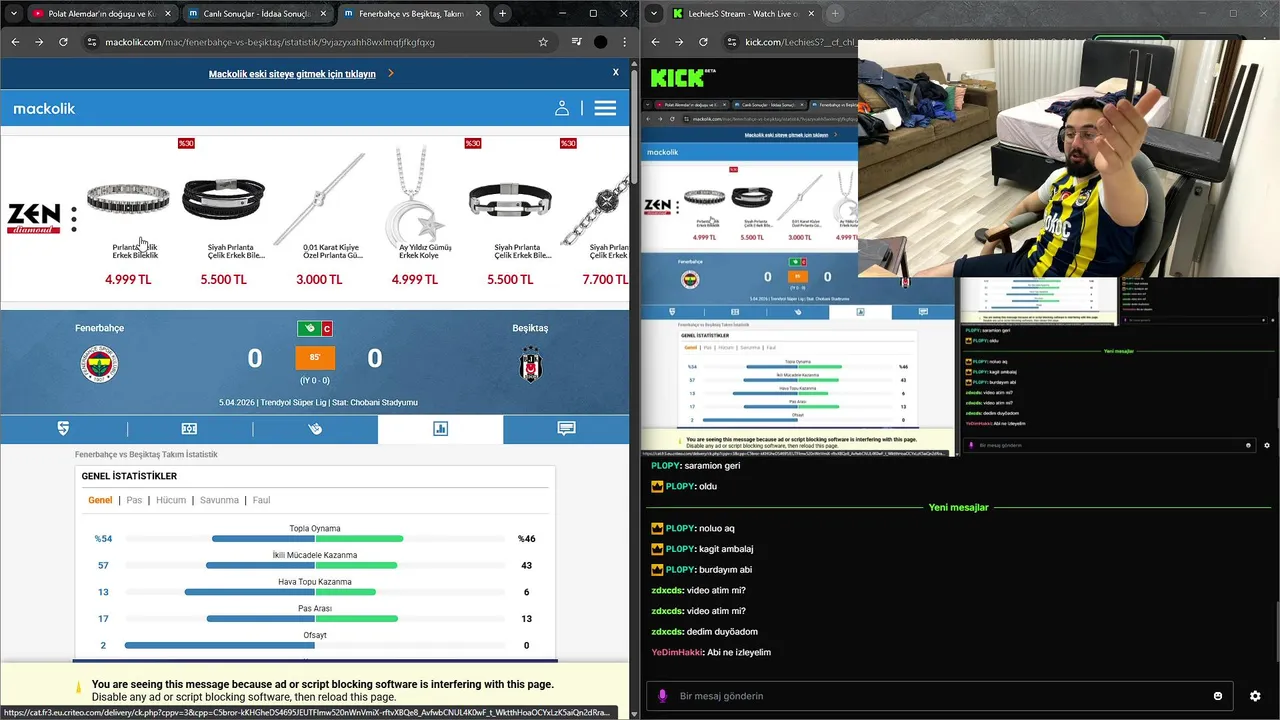Open the comments speech bubble tab
The width and height of the screenshot is (1280, 720).
566,428
